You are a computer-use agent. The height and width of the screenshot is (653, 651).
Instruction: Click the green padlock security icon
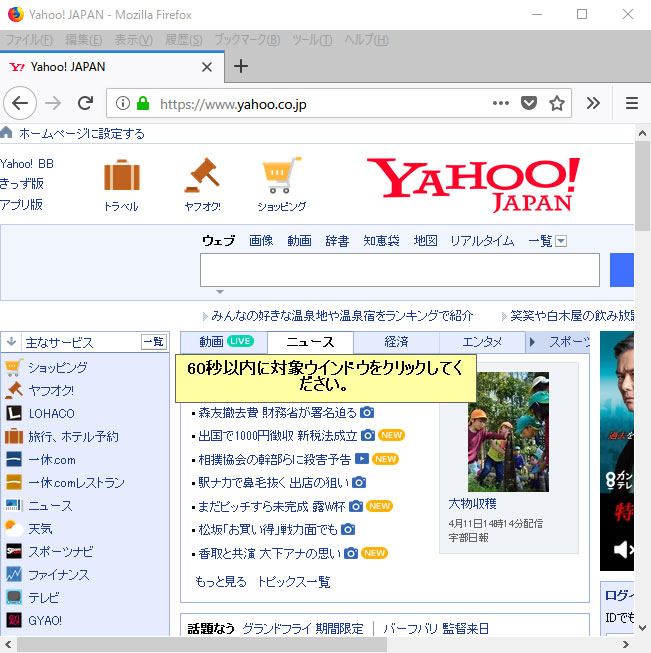click(x=143, y=103)
